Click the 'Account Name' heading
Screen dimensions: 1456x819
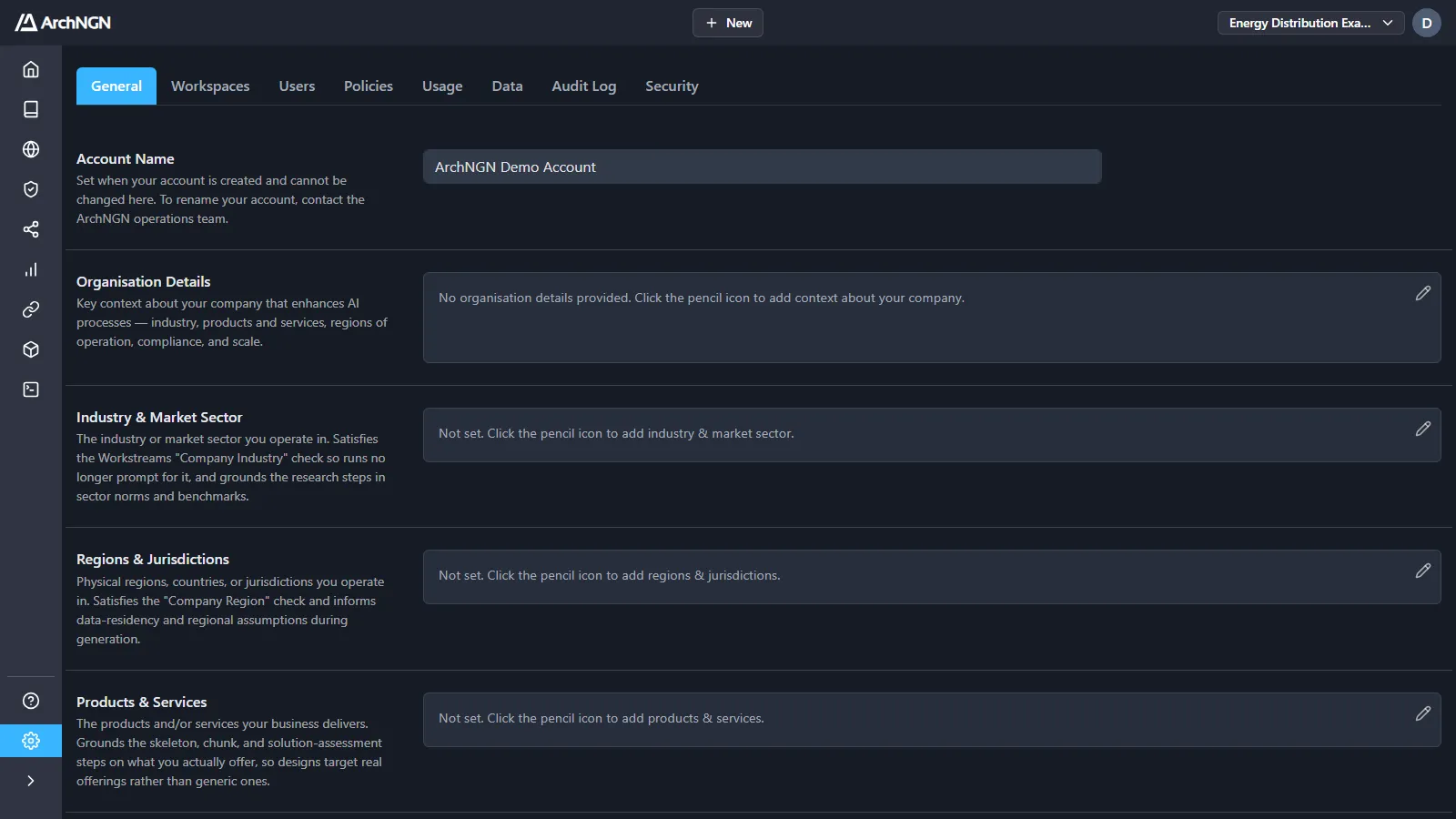[x=126, y=158]
